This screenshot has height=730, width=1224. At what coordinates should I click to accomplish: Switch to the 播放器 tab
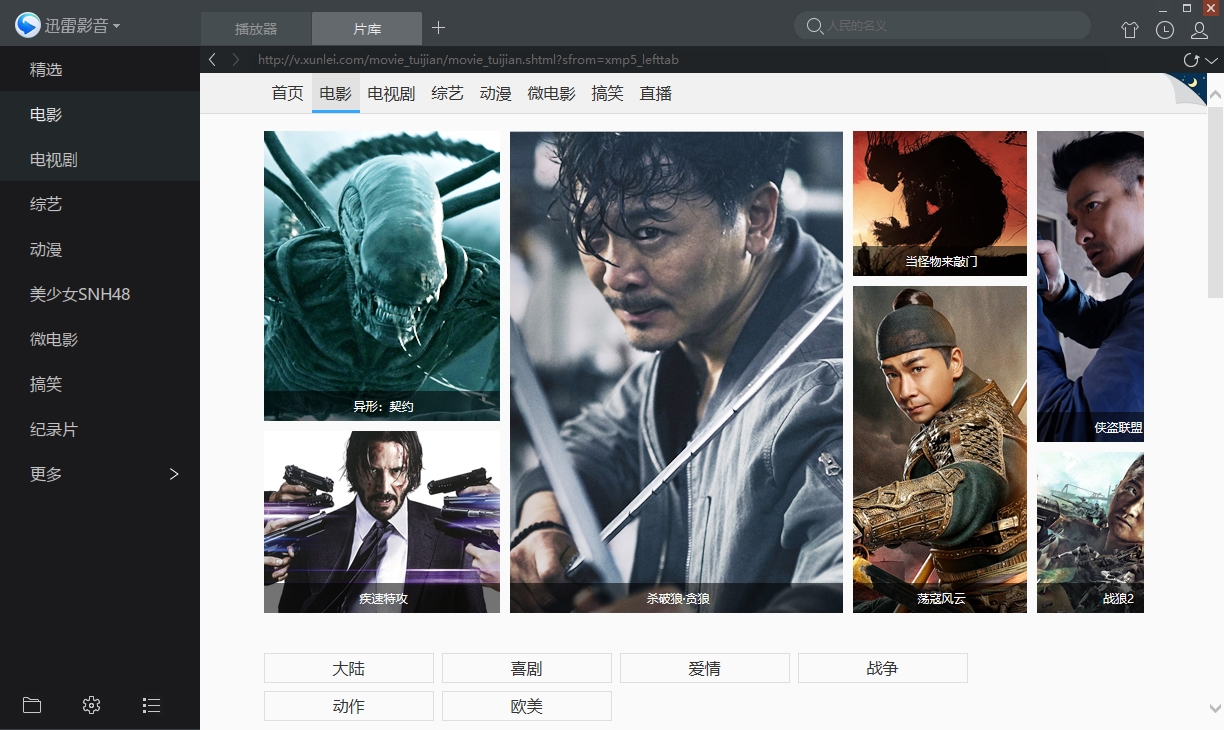[256, 29]
